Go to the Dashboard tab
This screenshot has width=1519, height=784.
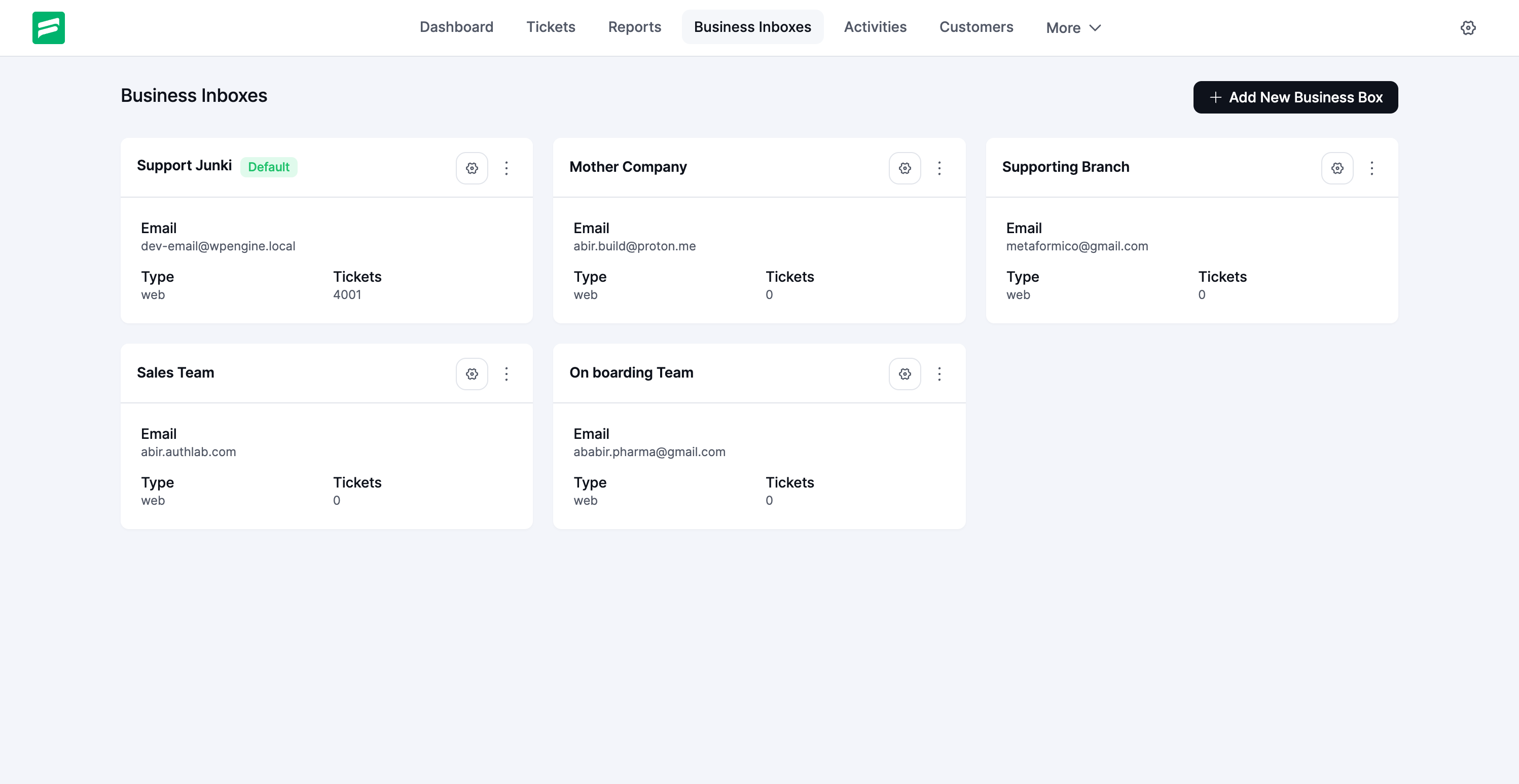pos(456,27)
